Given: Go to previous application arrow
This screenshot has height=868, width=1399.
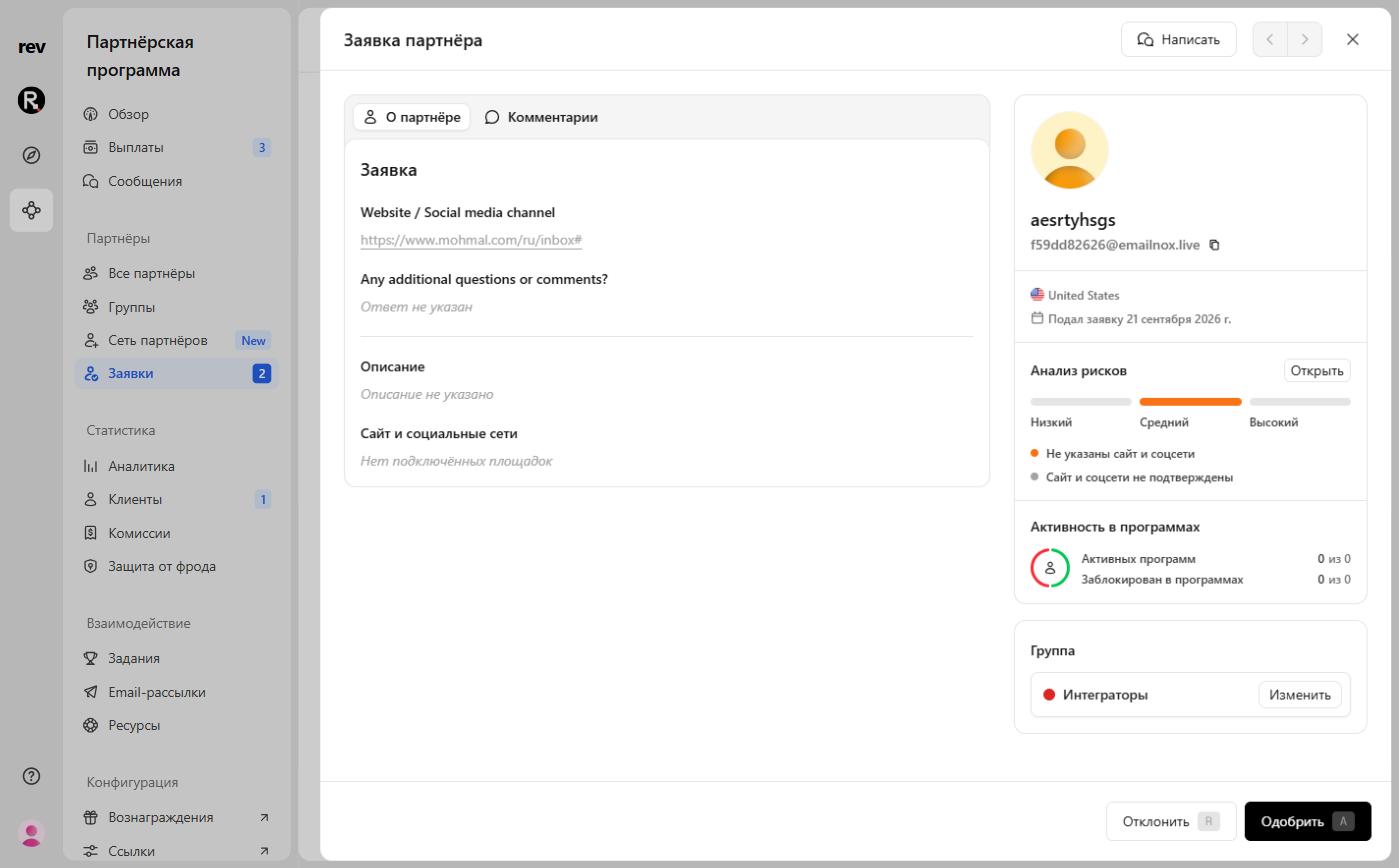Looking at the screenshot, I should (1270, 39).
